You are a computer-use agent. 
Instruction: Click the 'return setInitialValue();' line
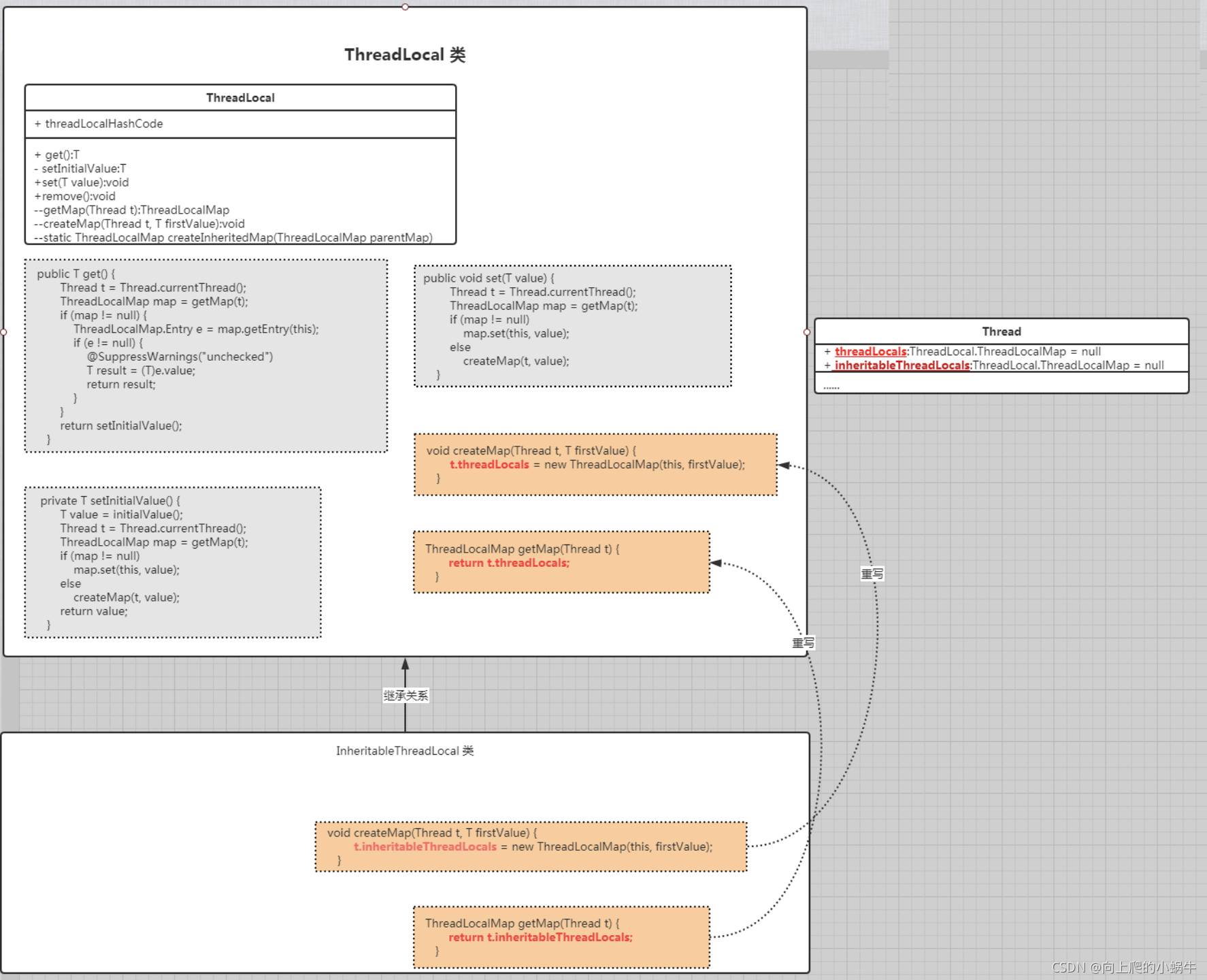(x=121, y=425)
